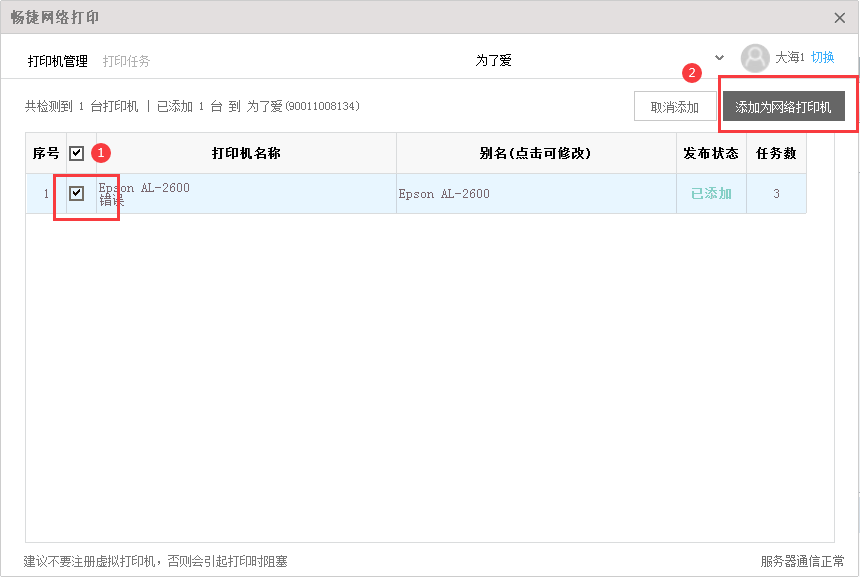The height and width of the screenshot is (577, 860).
Task: Toggle the select-all checkbox in table header
Action: (77, 153)
